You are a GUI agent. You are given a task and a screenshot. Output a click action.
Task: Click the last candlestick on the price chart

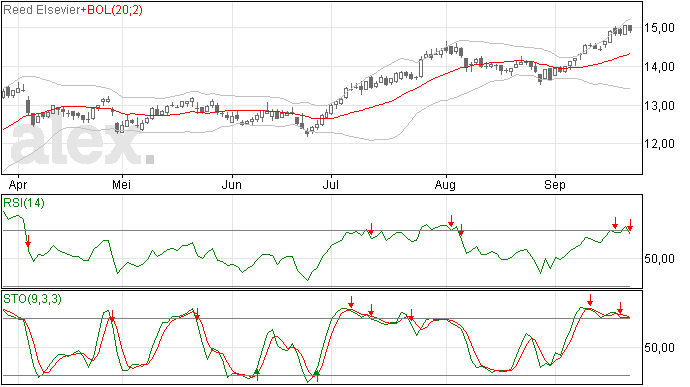point(630,28)
